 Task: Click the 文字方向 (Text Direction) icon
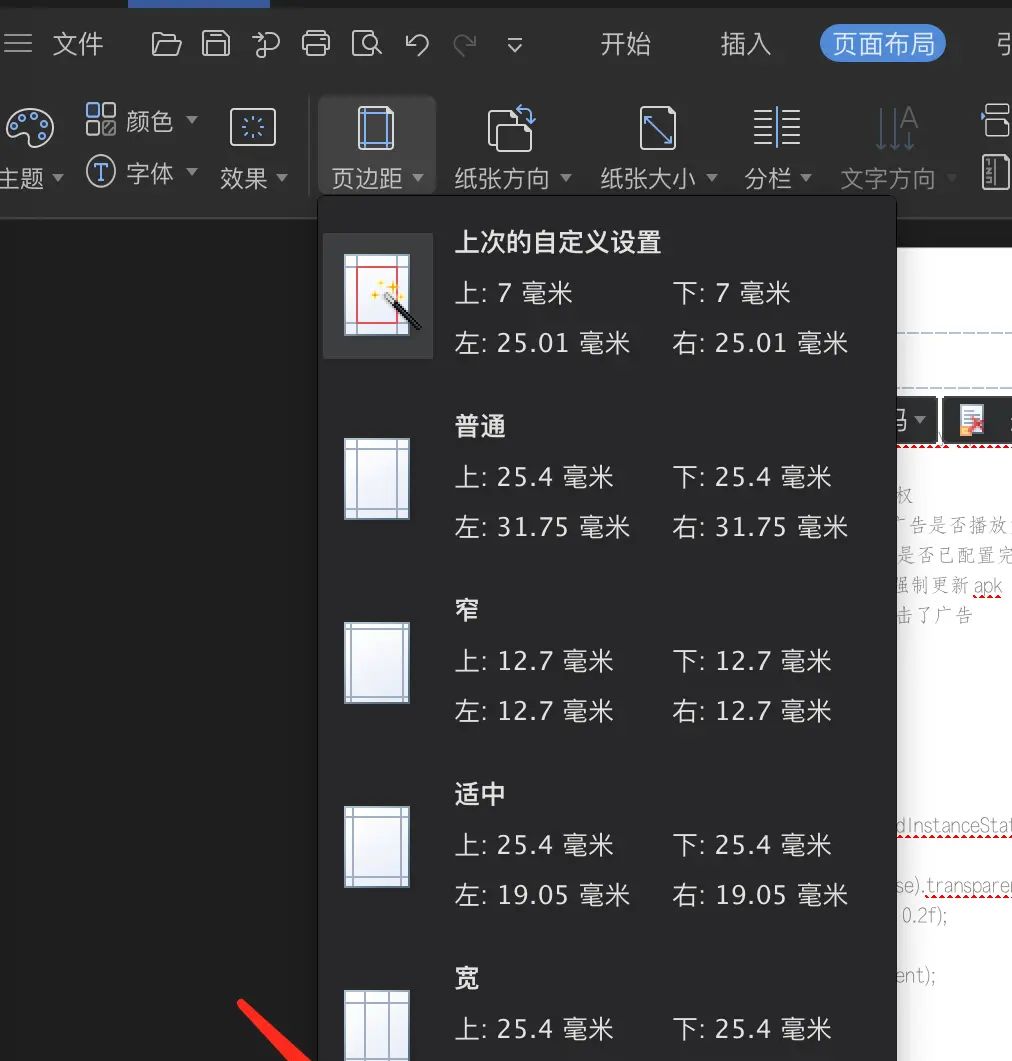(897, 127)
